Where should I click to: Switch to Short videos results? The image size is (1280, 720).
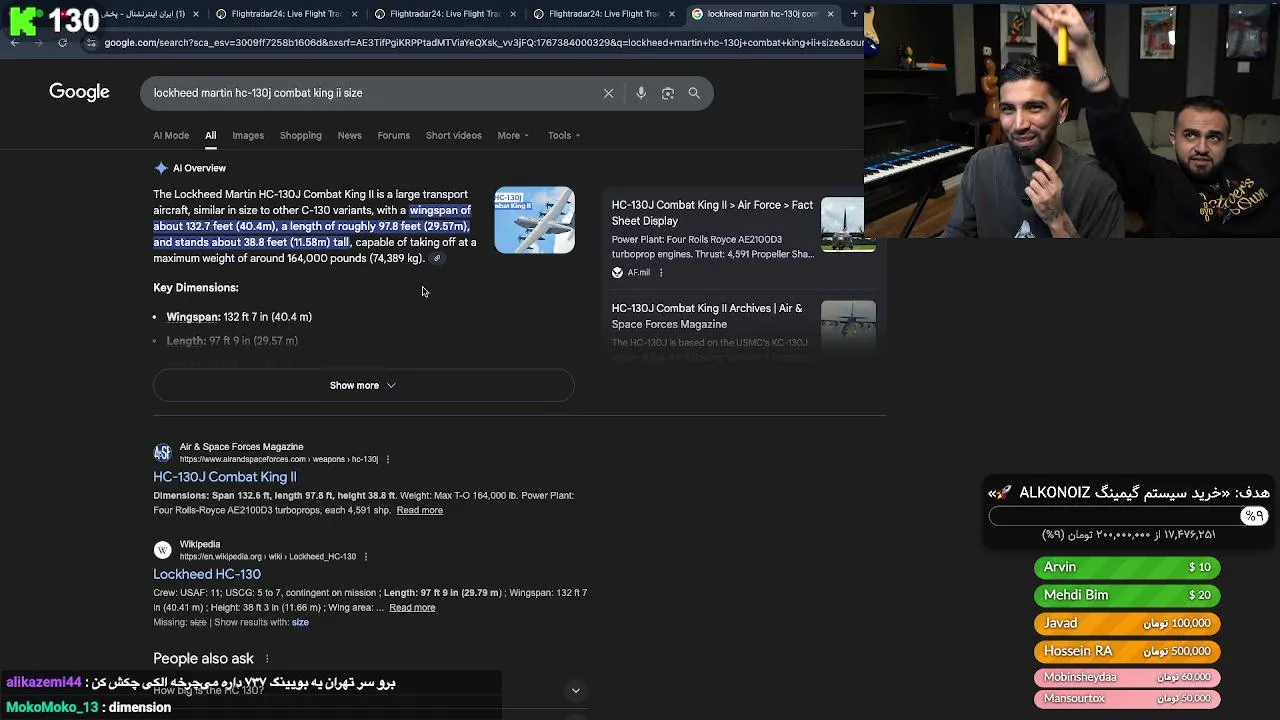click(453, 135)
